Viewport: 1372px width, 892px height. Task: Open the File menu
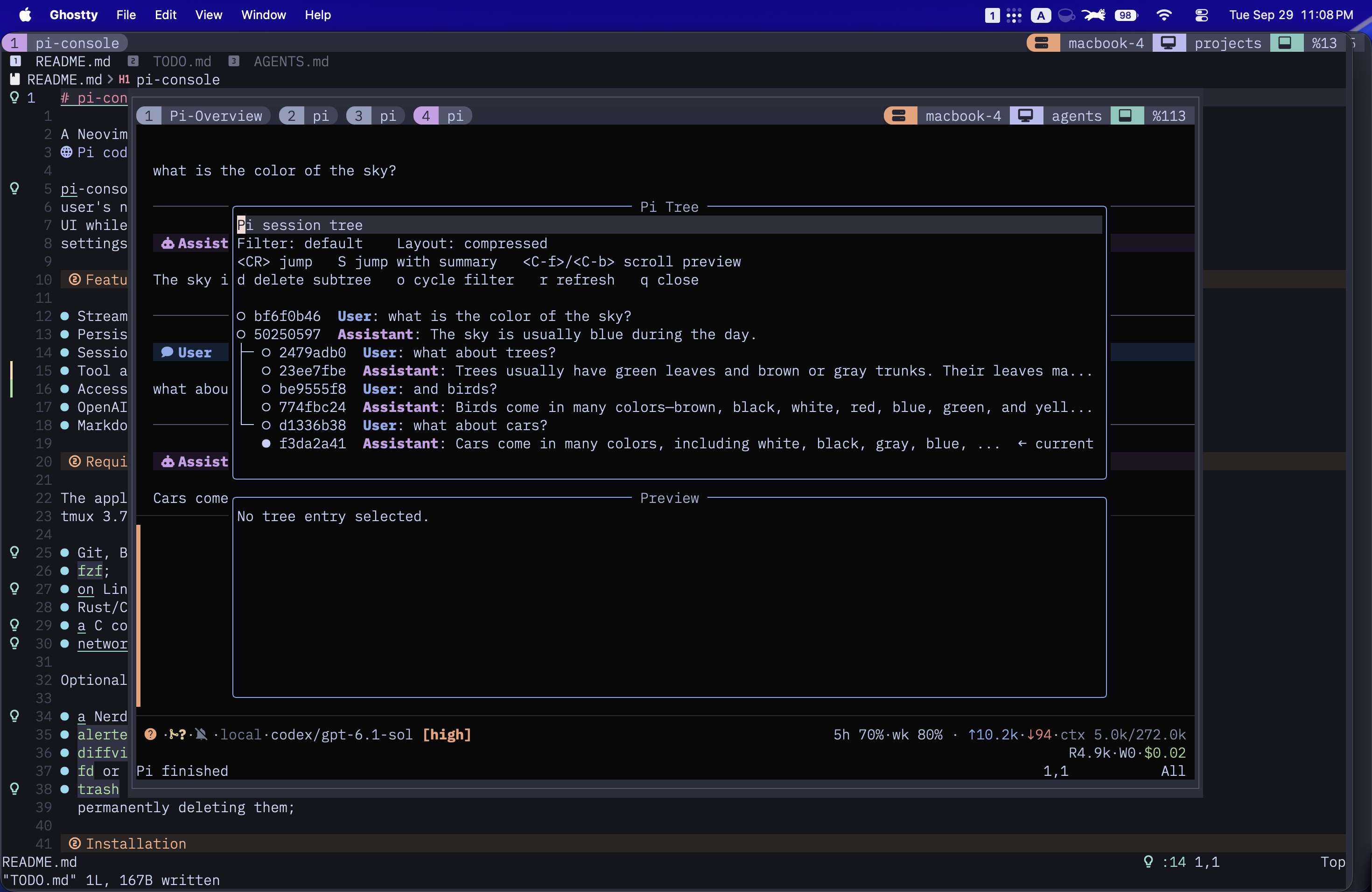pyautogui.click(x=126, y=15)
